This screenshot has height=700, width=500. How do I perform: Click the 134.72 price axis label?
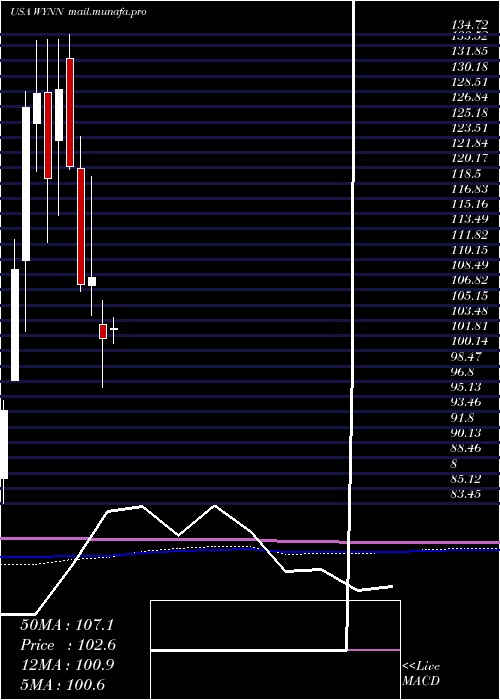[x=472, y=25]
